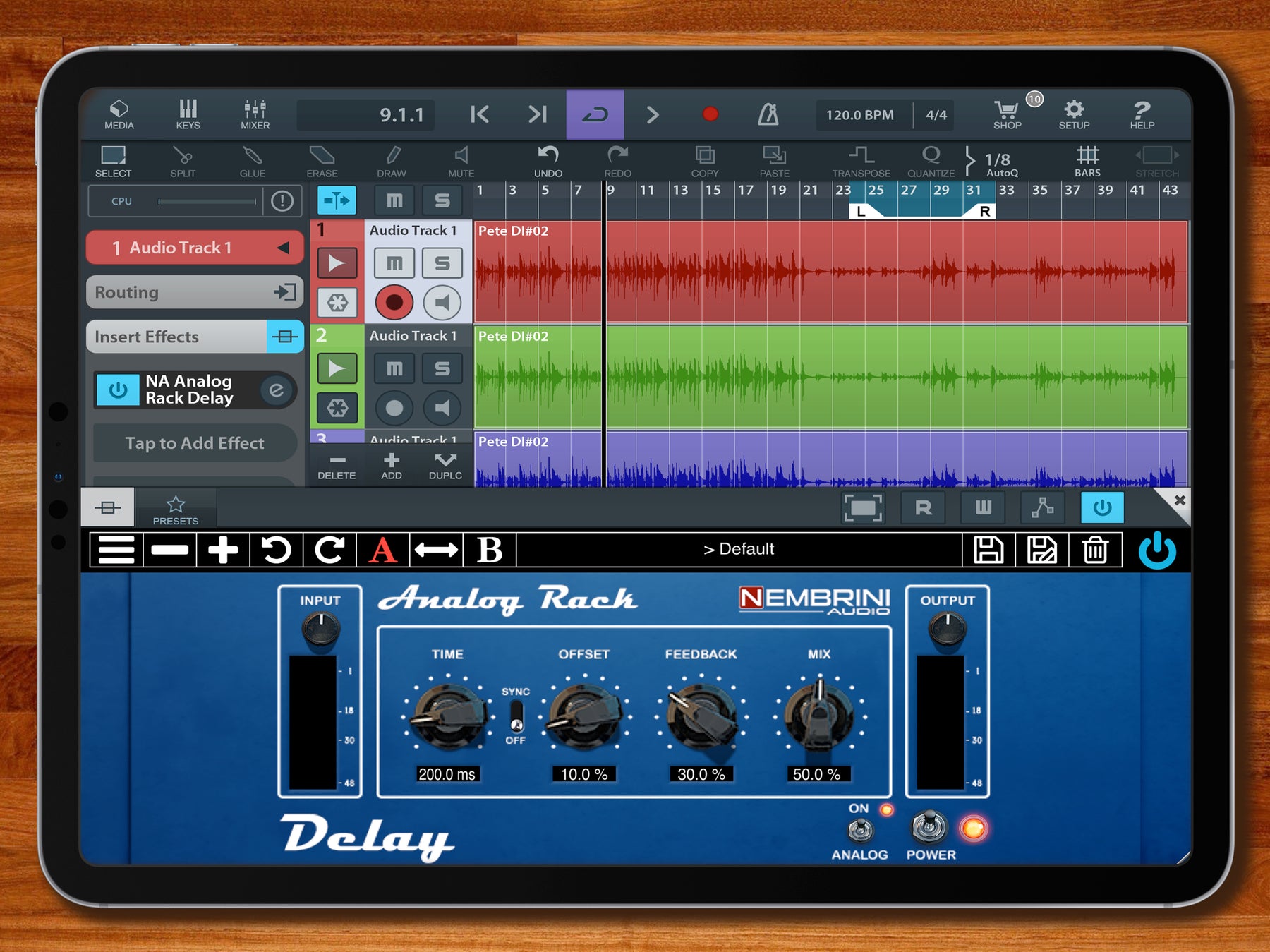Tap the 'Tap to Add Effect' button
This screenshot has height=952, width=1270.
tap(194, 443)
